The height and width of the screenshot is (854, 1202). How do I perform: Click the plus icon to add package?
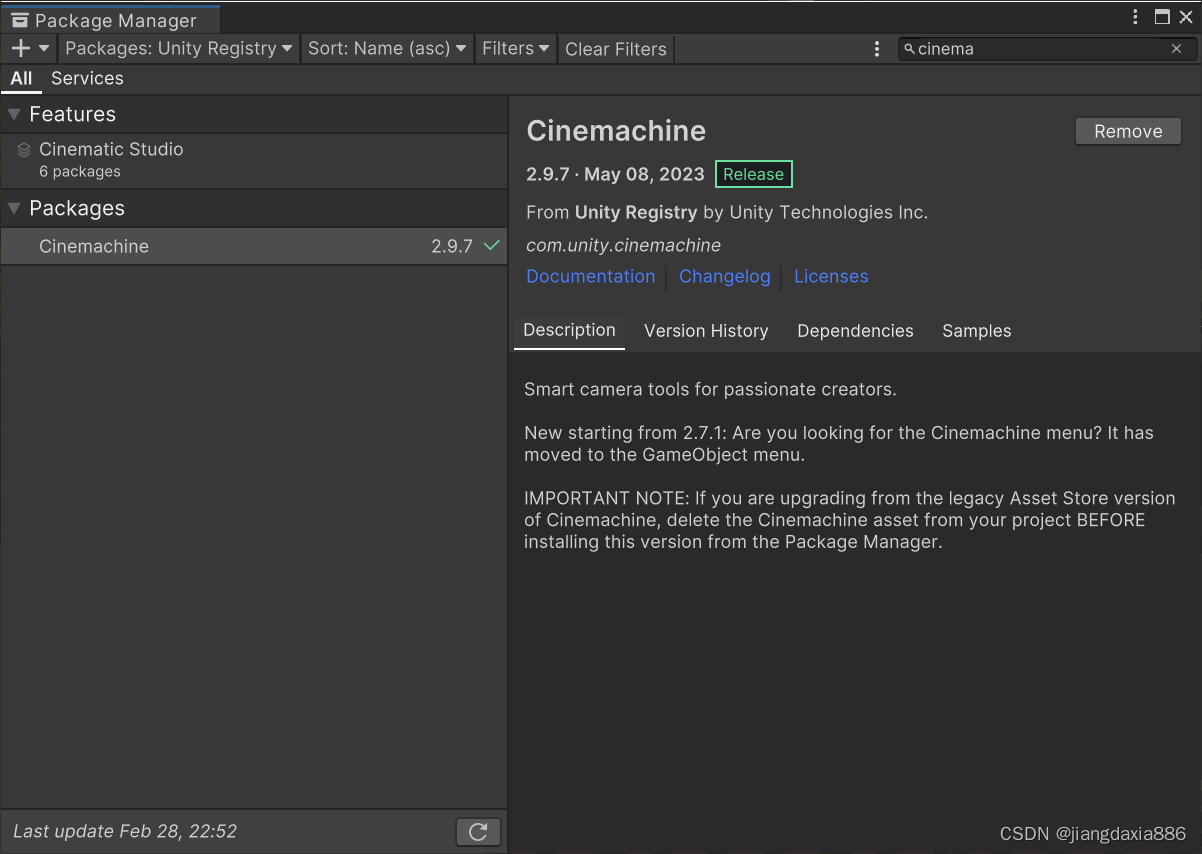20,48
